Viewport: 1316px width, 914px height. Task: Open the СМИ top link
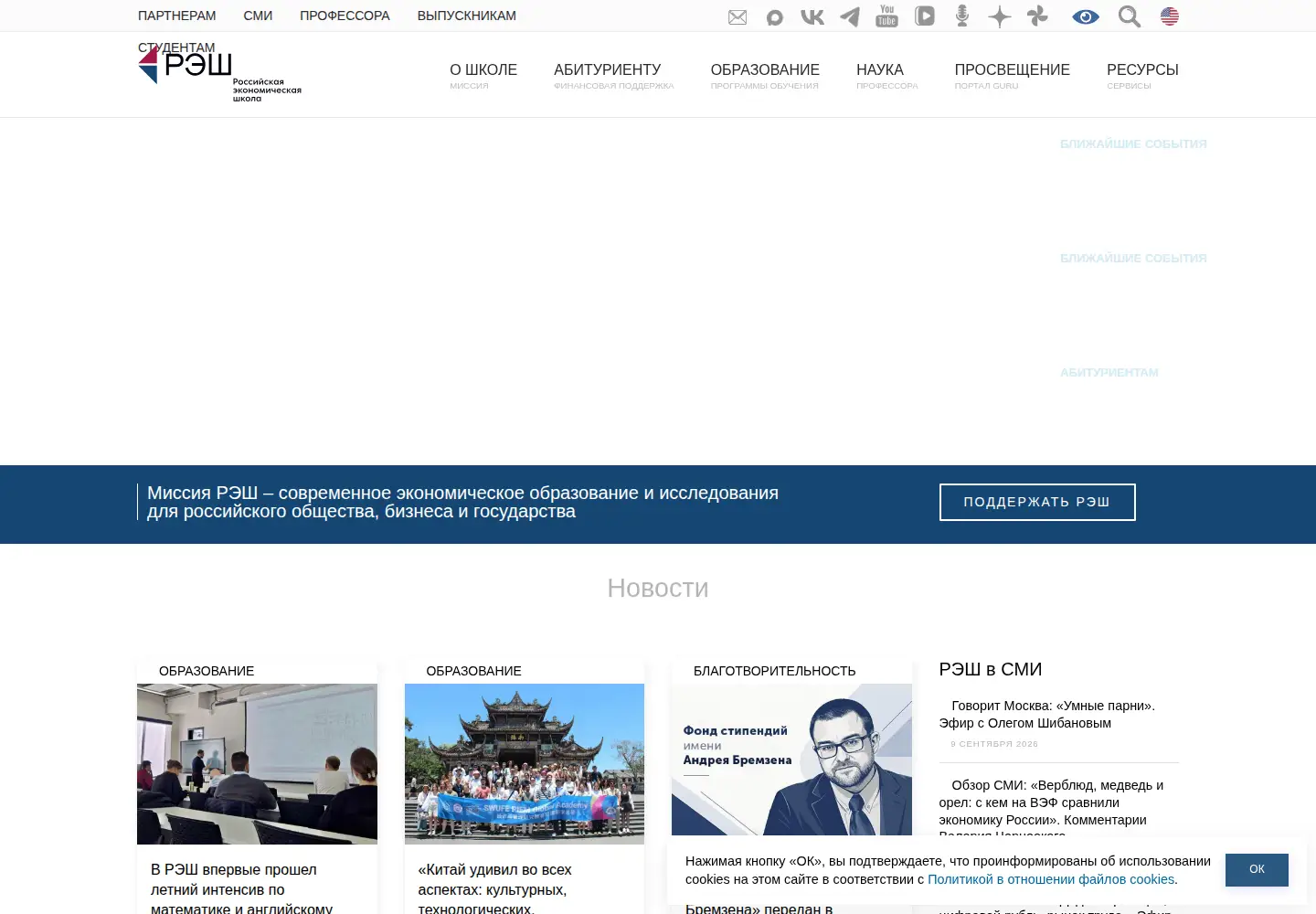pyautogui.click(x=258, y=16)
